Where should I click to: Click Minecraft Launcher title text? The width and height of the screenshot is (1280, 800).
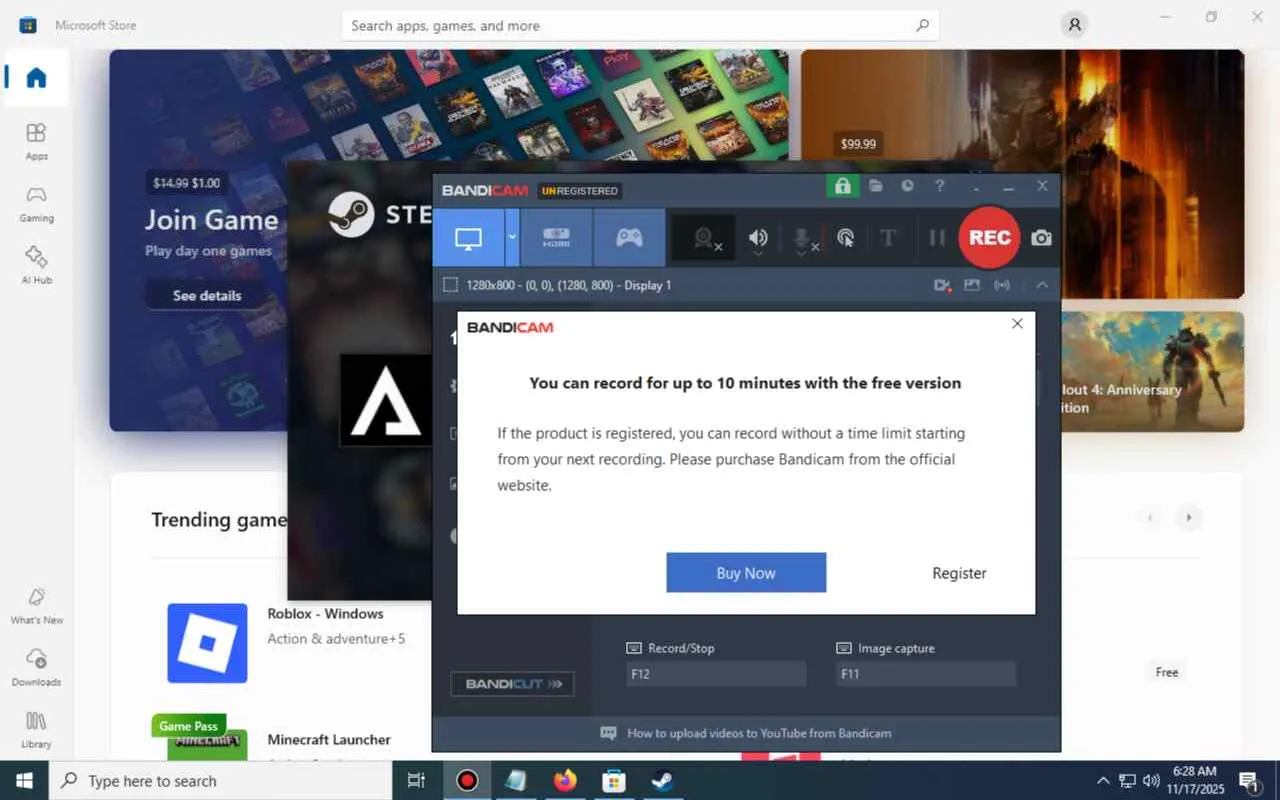pos(329,740)
